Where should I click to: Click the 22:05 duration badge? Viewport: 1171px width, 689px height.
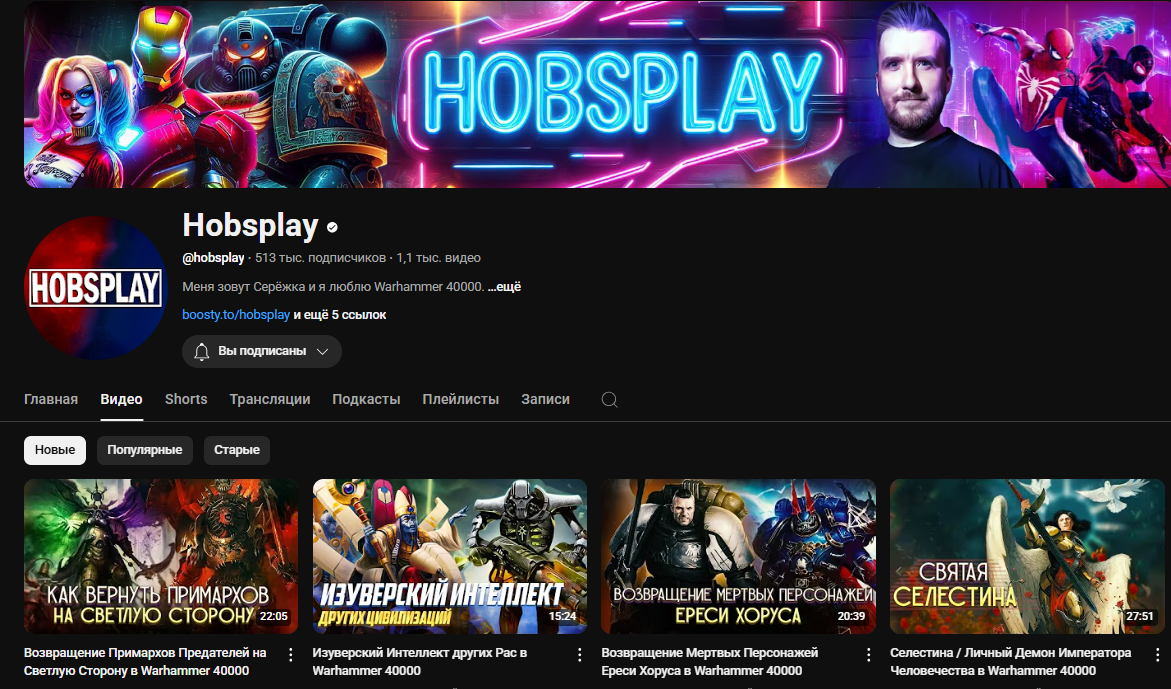(x=273, y=617)
